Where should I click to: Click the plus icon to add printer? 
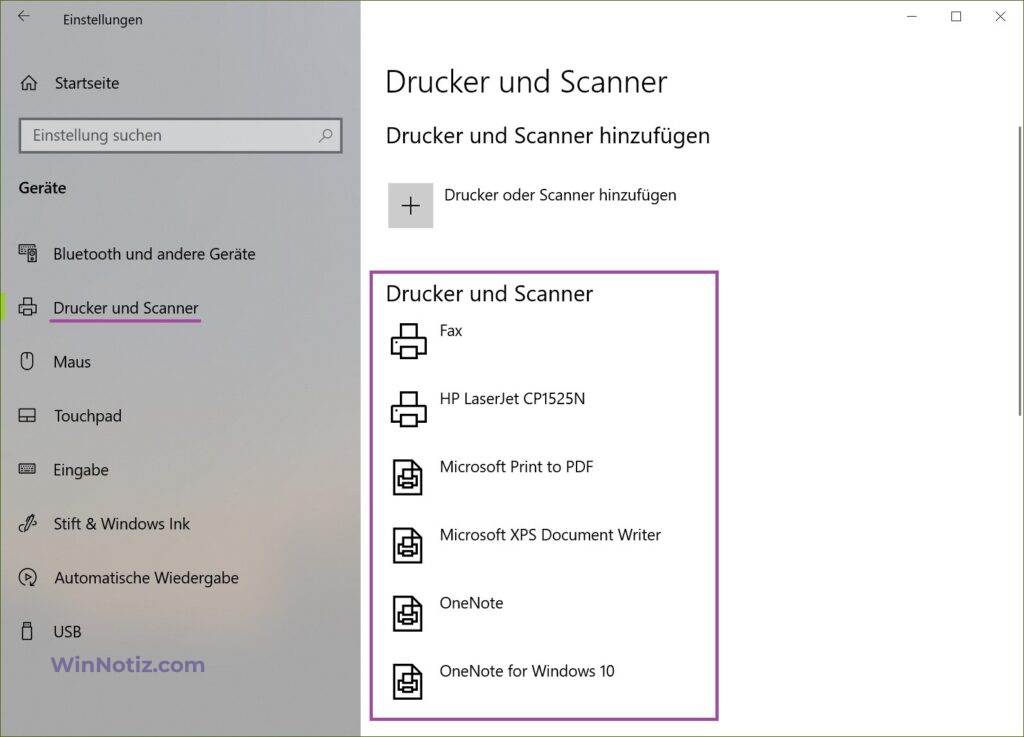pos(410,206)
